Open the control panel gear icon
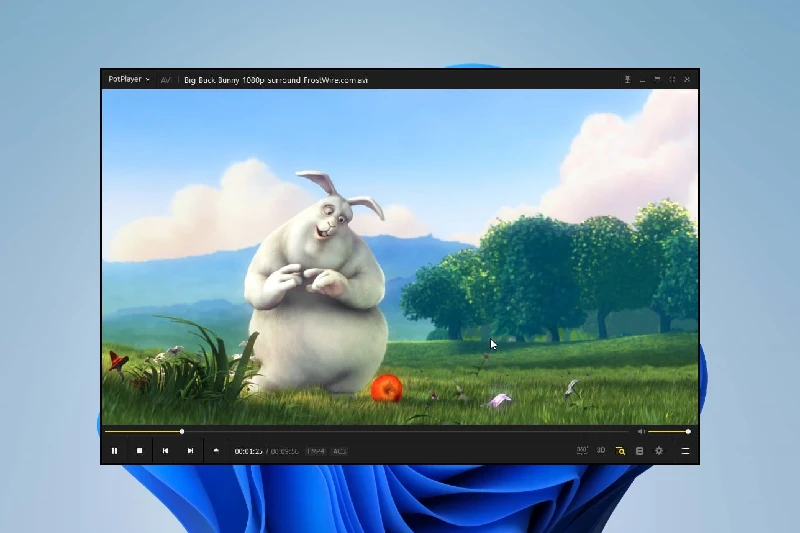Screen dimensions: 800x533 659,451
